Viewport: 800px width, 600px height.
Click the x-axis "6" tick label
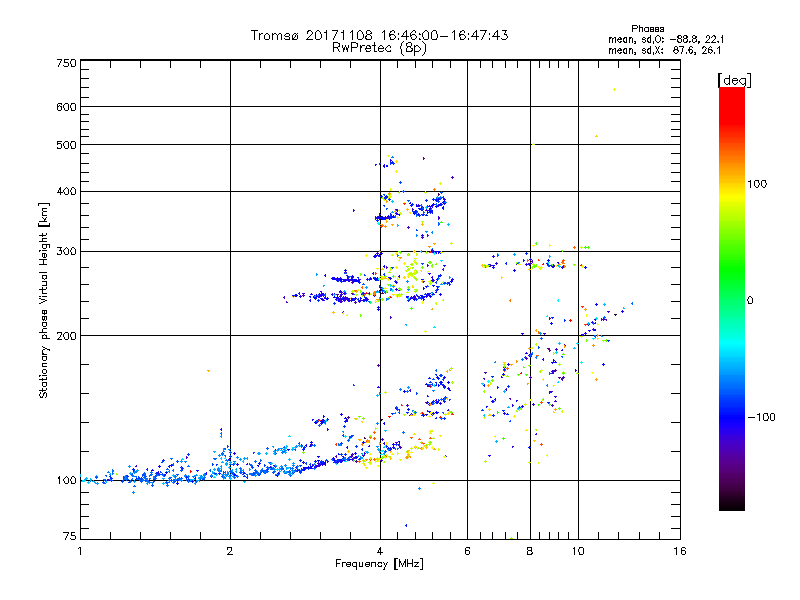click(467, 551)
